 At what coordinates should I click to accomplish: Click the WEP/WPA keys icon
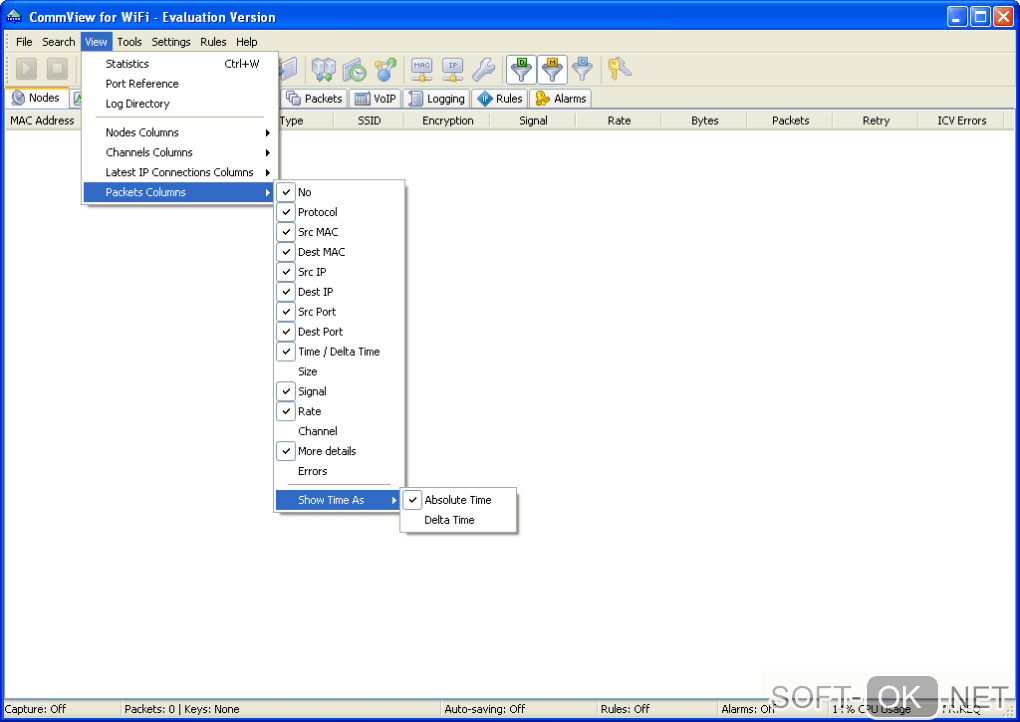pos(619,69)
